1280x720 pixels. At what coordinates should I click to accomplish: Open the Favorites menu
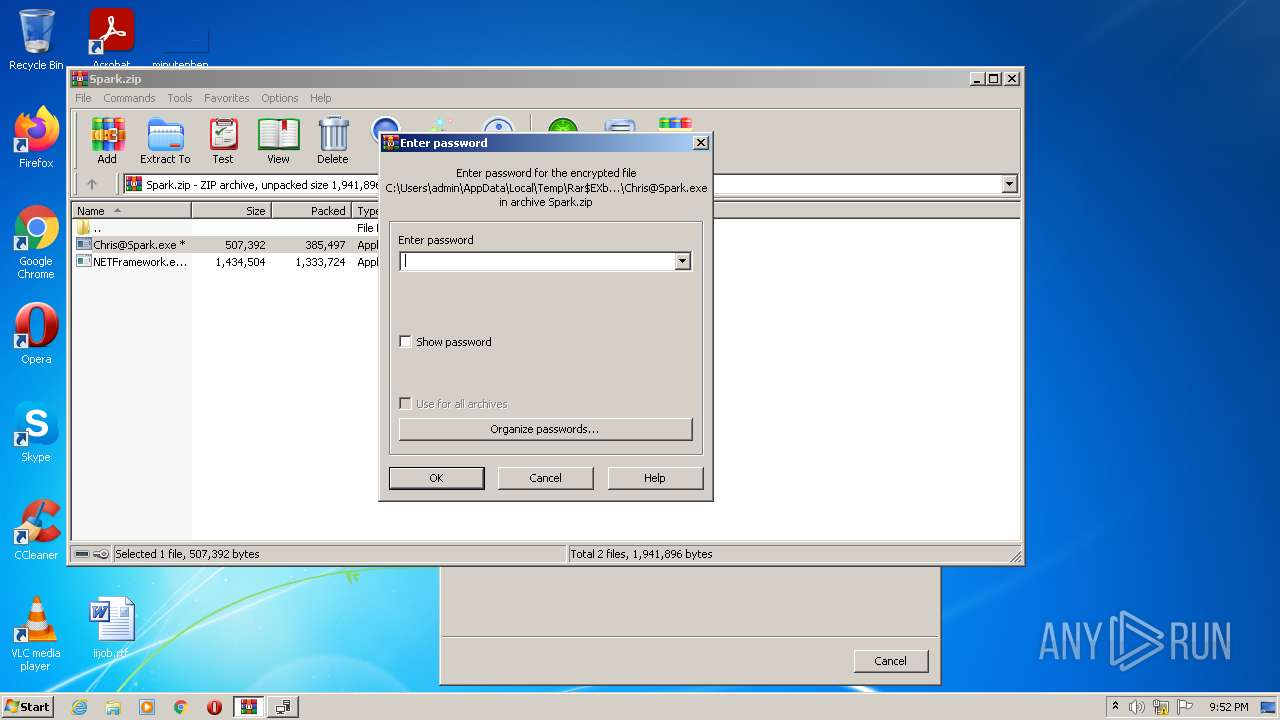[227, 98]
